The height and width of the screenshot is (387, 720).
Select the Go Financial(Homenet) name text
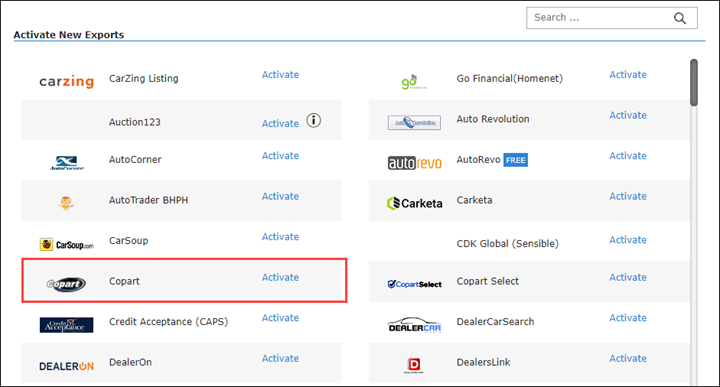point(510,79)
